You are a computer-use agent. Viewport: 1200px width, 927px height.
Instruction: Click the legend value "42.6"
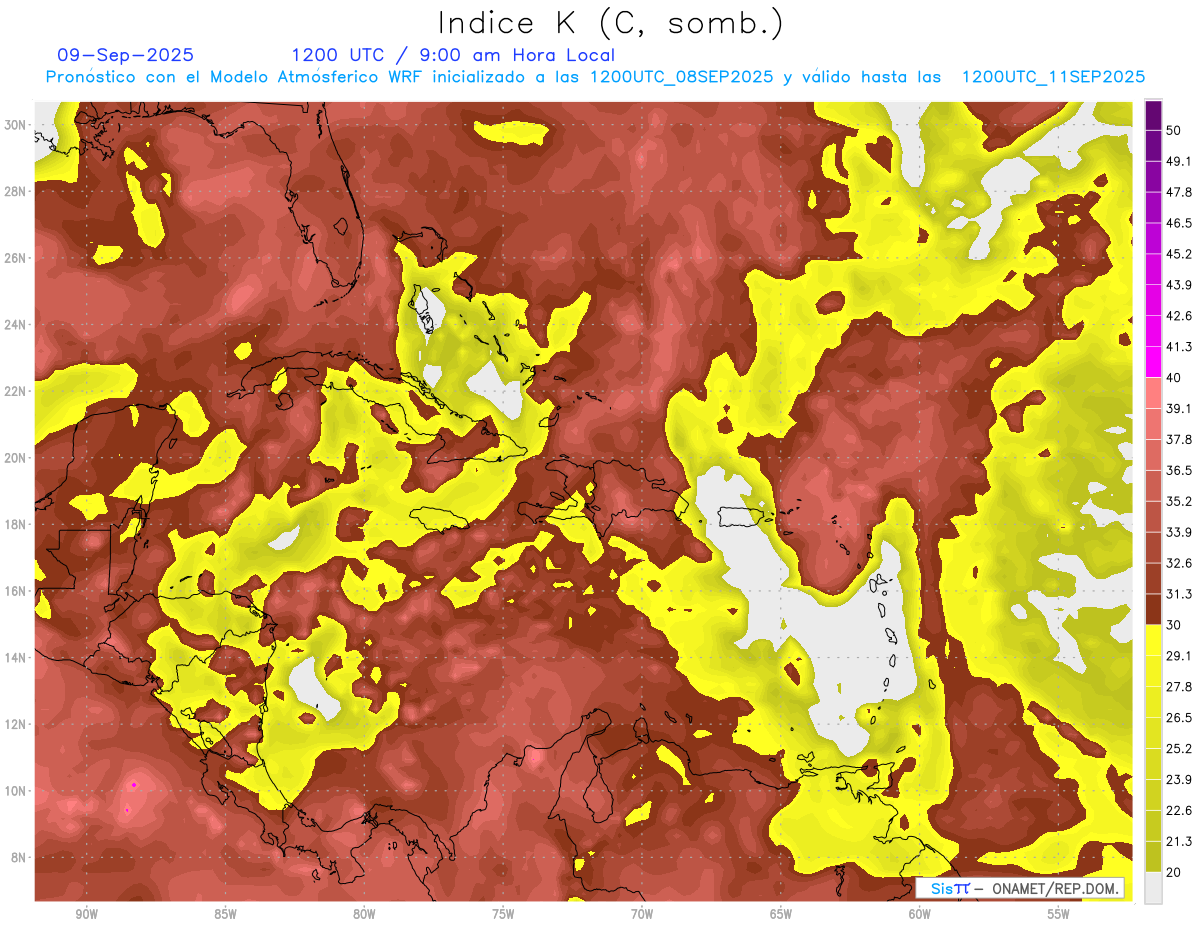1179,316
